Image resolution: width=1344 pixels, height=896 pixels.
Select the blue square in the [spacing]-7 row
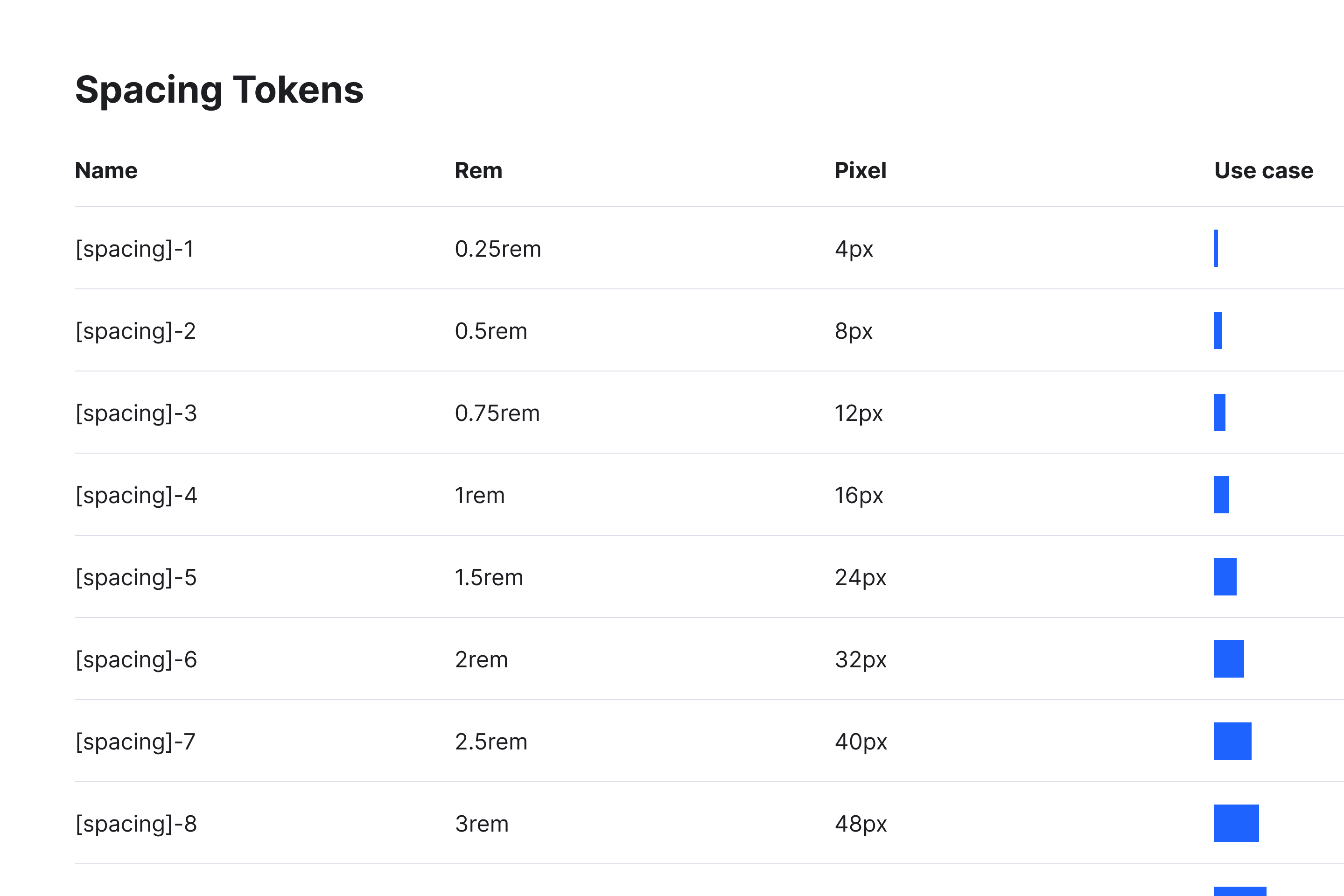coord(1232,741)
